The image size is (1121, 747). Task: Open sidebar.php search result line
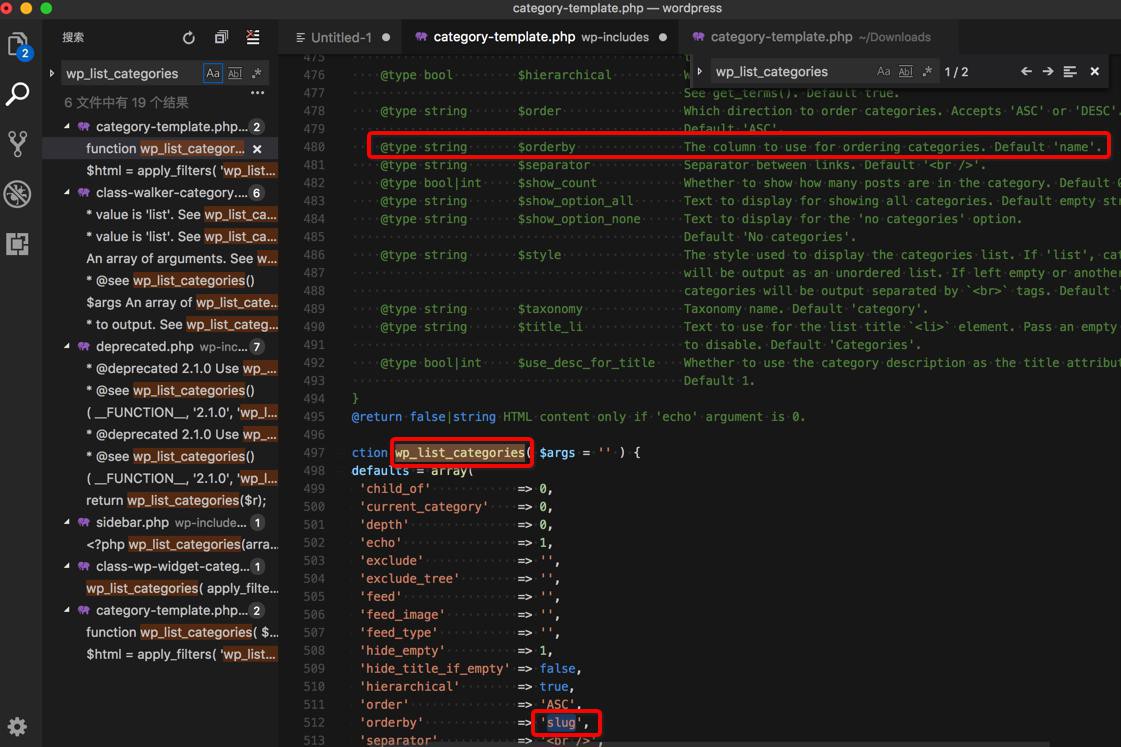182,544
